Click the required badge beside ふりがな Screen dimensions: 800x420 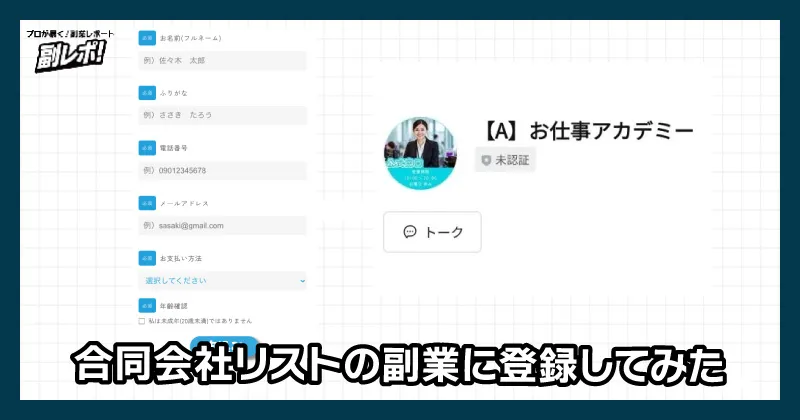click(147, 93)
